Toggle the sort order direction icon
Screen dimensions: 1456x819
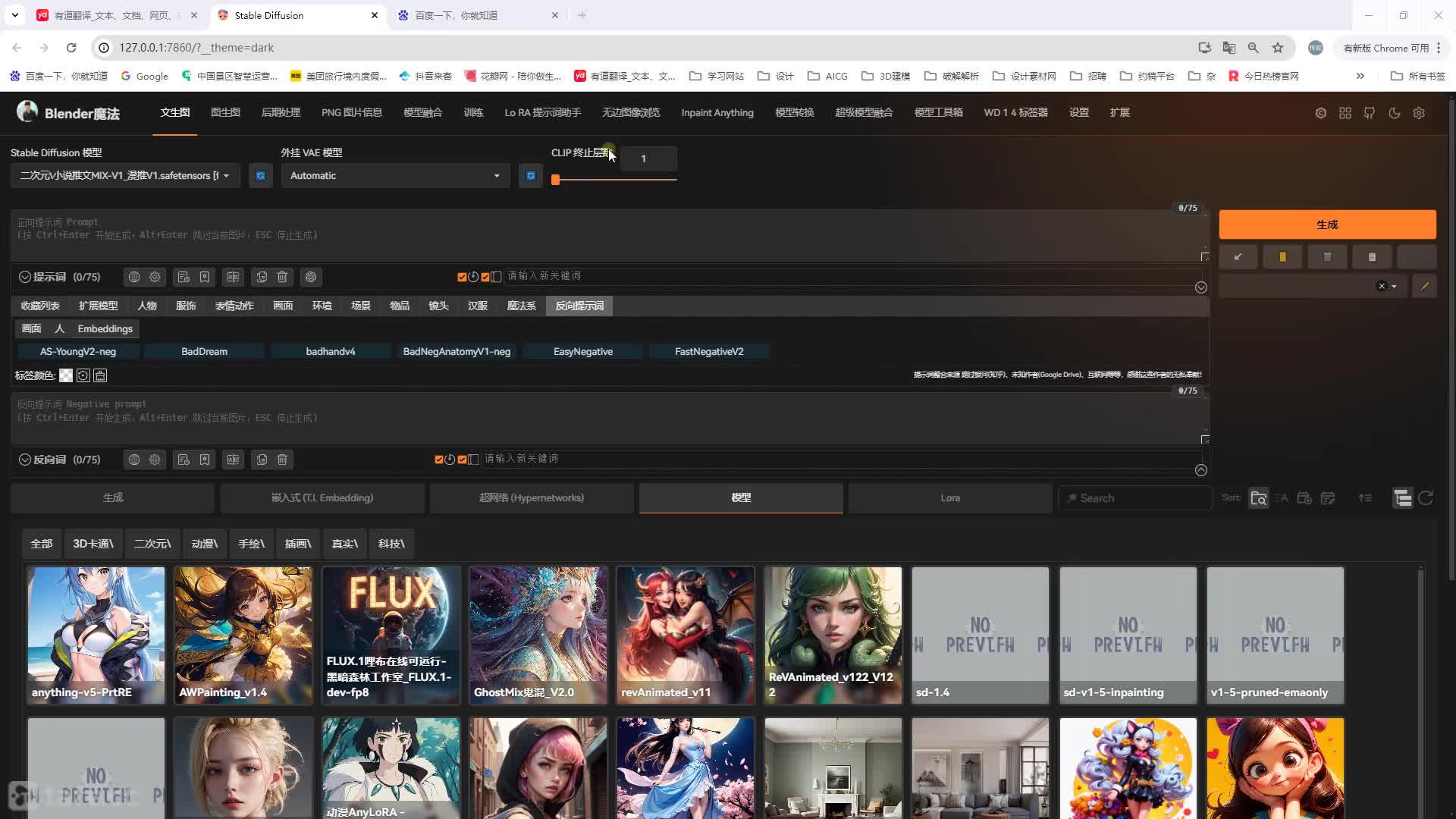click(1365, 499)
